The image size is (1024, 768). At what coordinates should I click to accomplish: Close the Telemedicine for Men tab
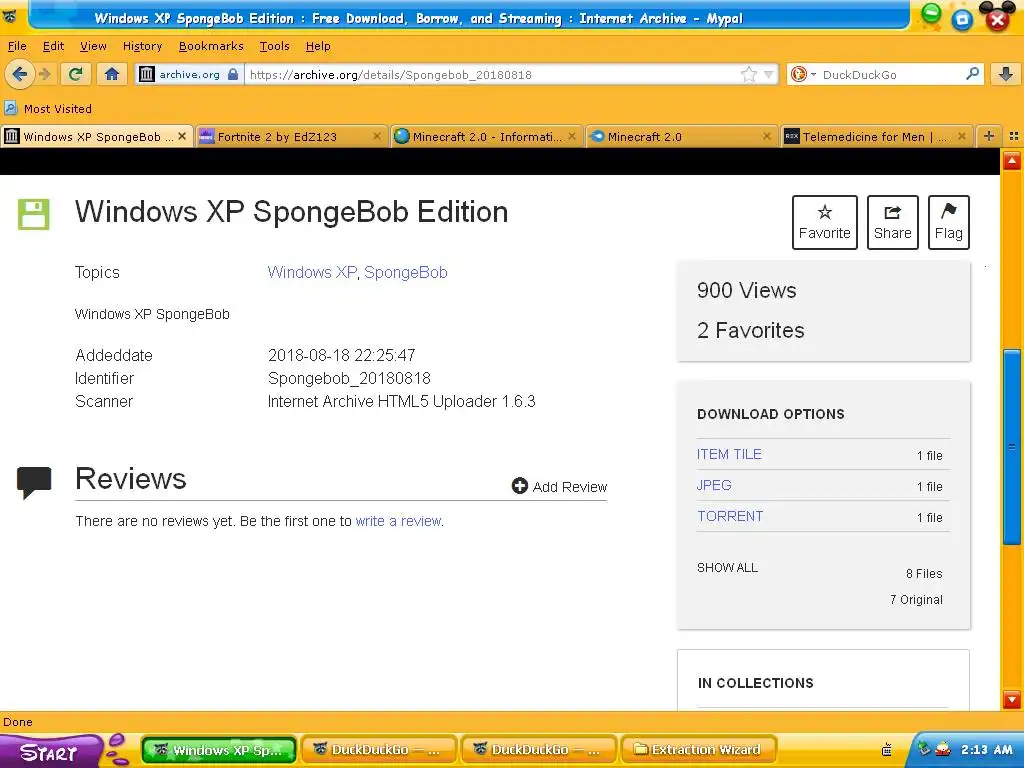point(962,136)
